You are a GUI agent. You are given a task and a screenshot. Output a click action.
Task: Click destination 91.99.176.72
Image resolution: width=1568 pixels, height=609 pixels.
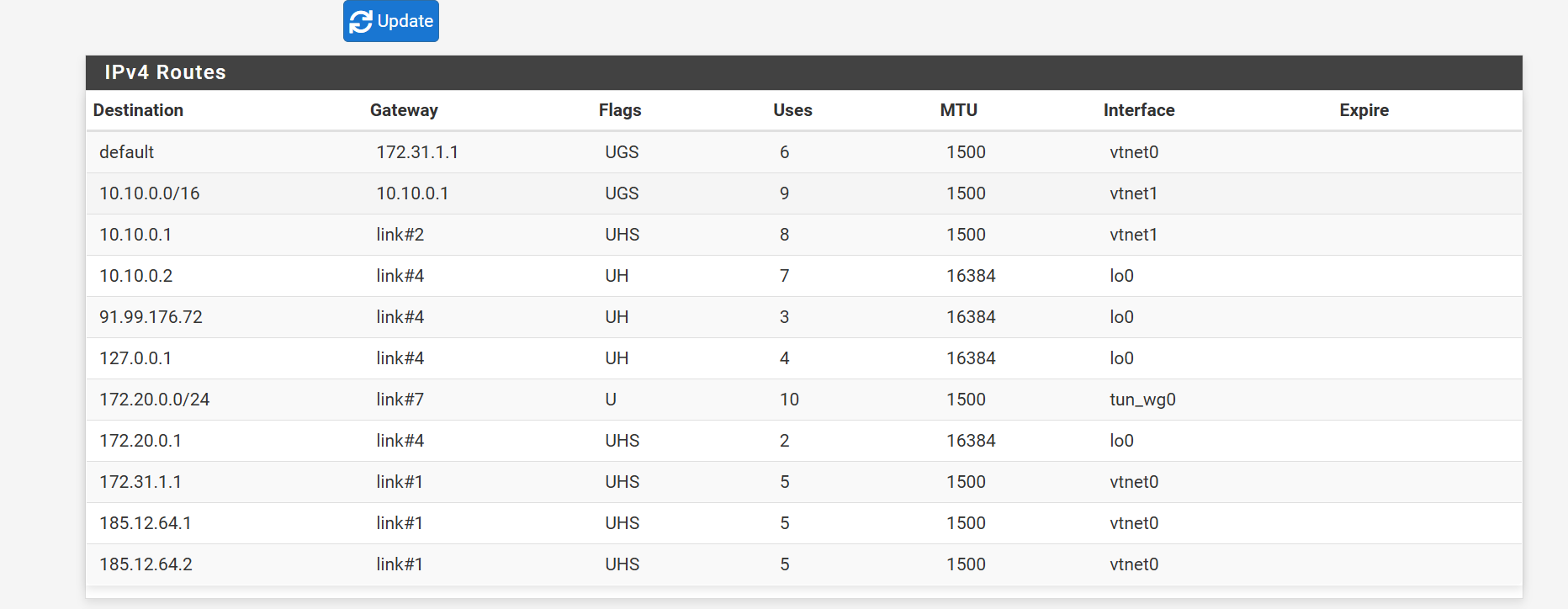(151, 317)
